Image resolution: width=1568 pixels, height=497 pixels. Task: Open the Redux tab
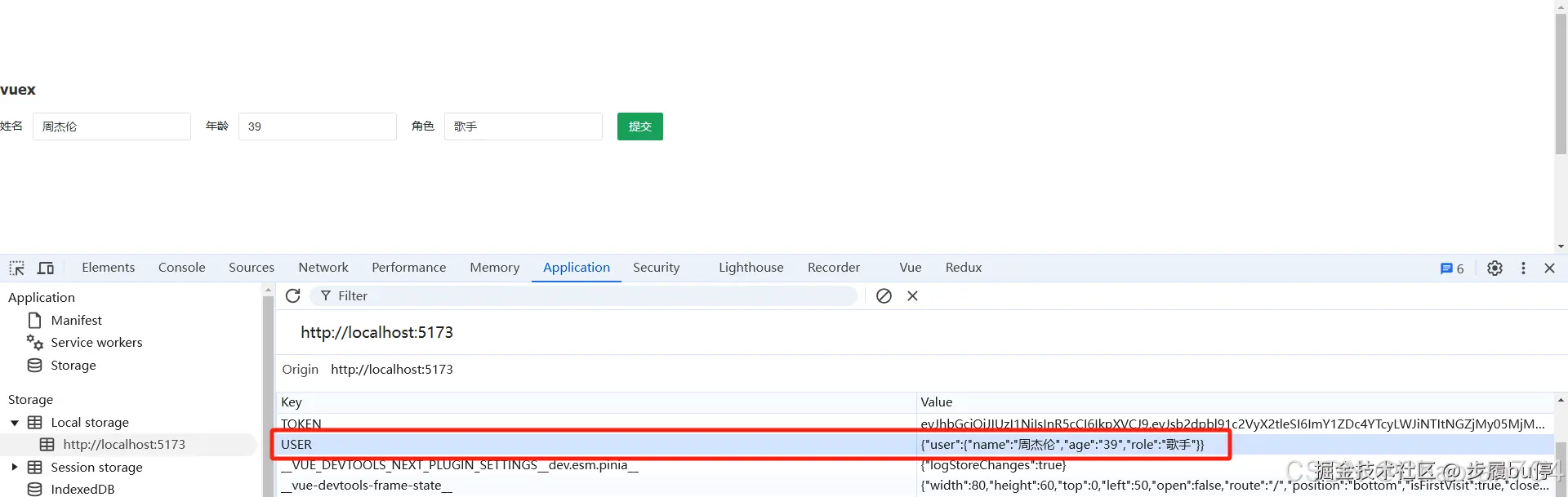pos(963,268)
